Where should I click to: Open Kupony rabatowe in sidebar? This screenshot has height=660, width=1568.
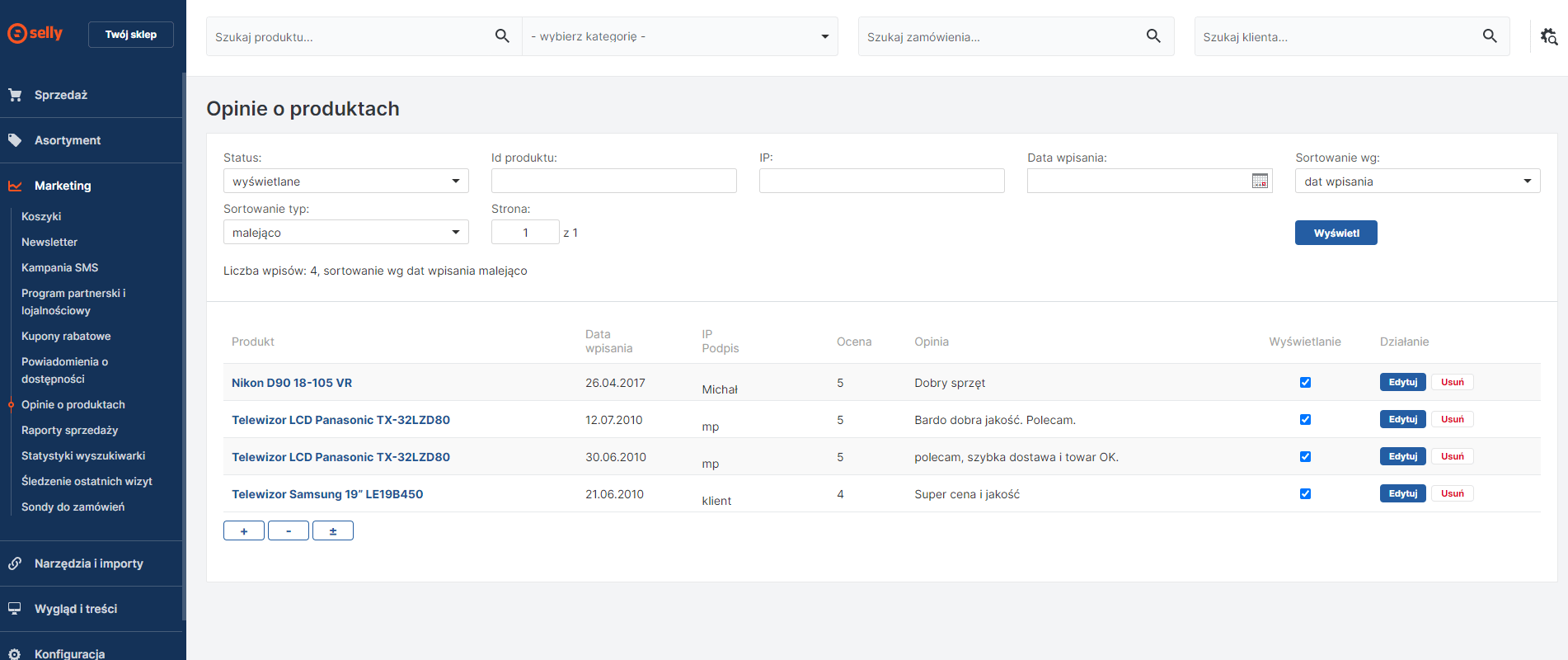[66, 336]
